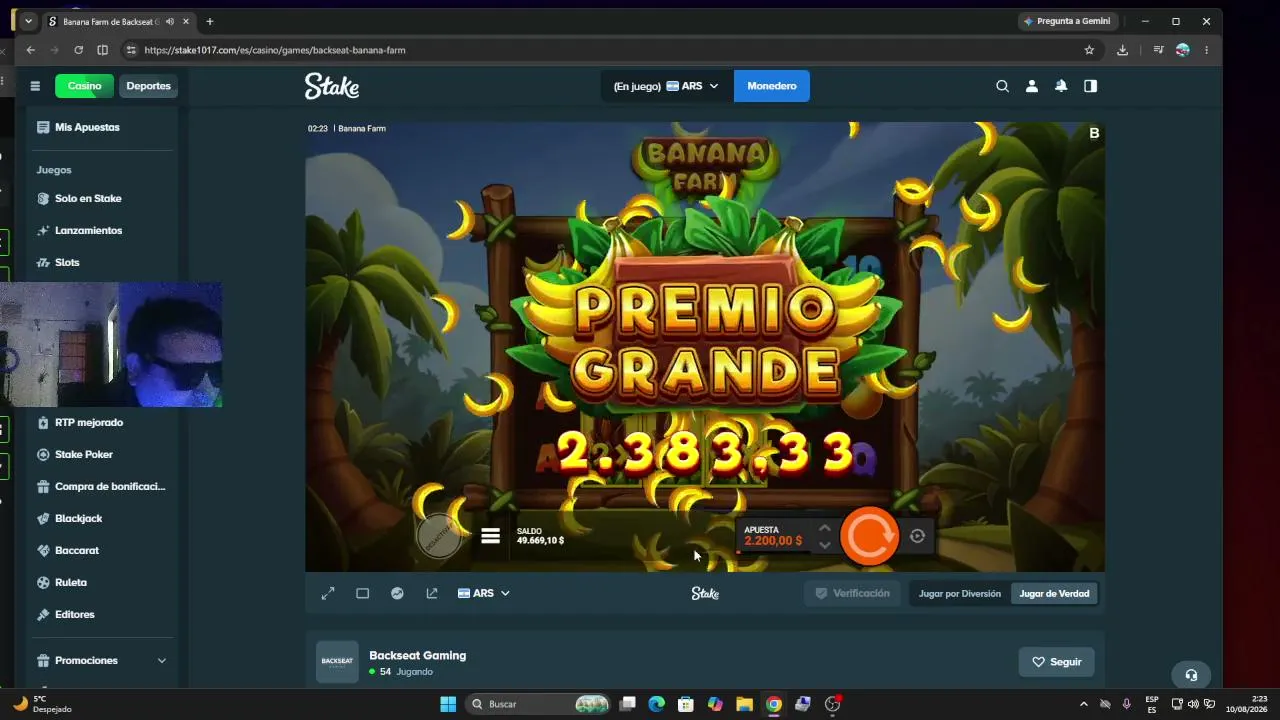Focus the address bar URL
This screenshot has width=1280, height=720.
[275, 50]
